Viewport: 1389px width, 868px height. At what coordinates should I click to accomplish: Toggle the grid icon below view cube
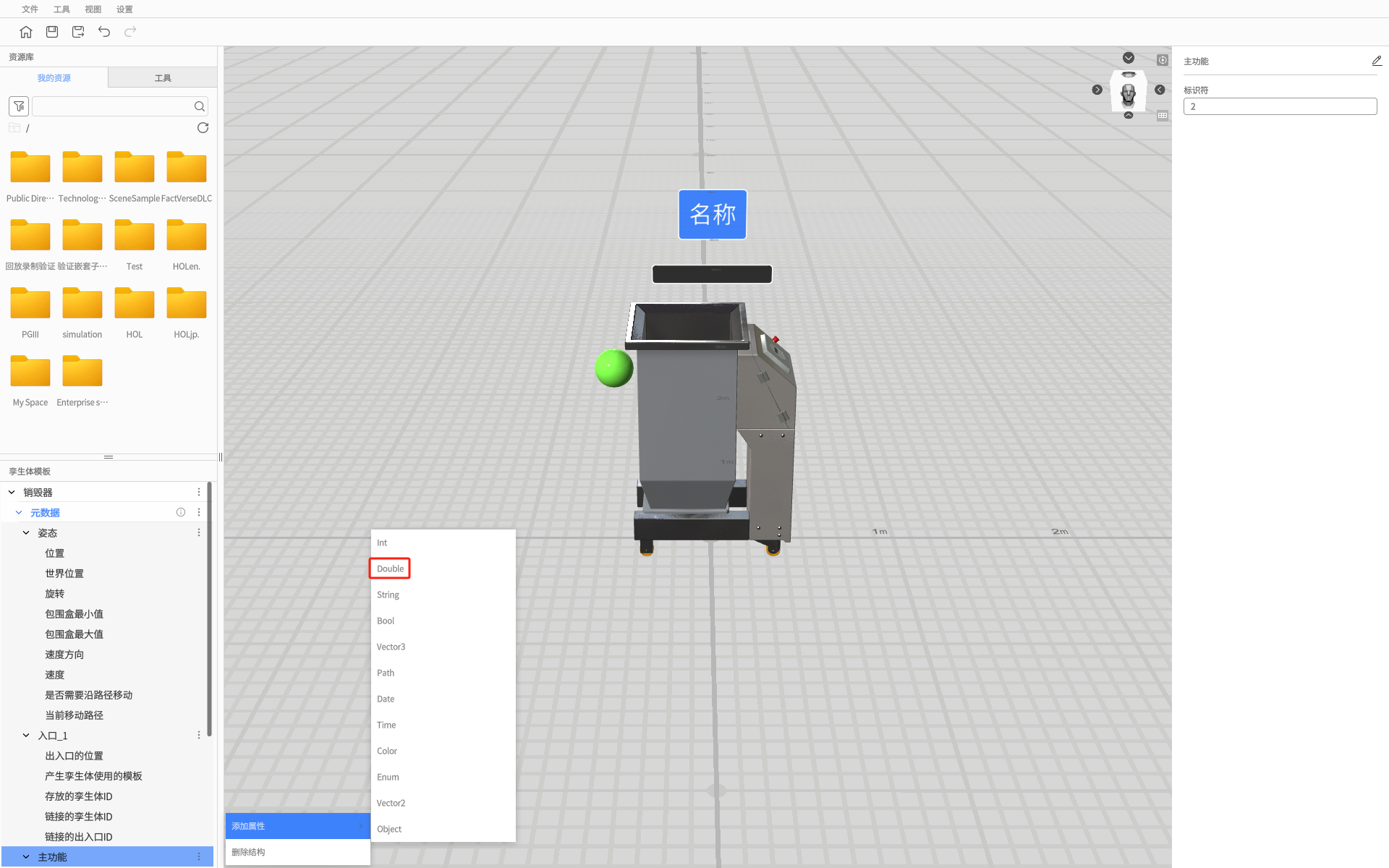[1162, 116]
